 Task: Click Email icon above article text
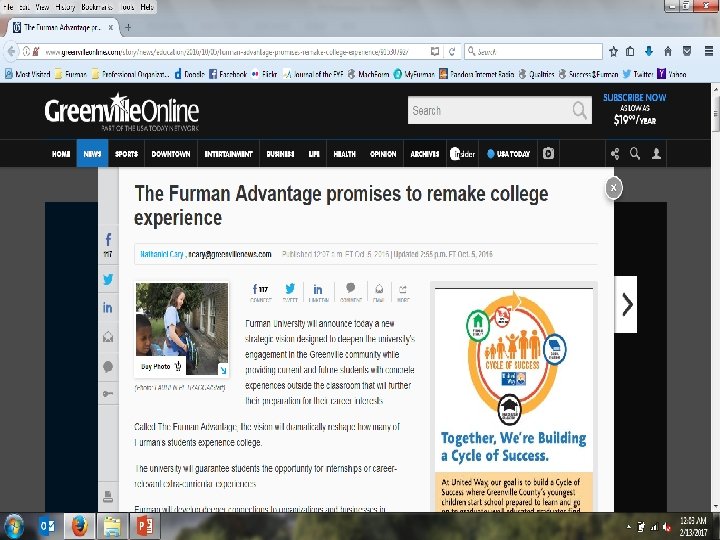pos(379,292)
